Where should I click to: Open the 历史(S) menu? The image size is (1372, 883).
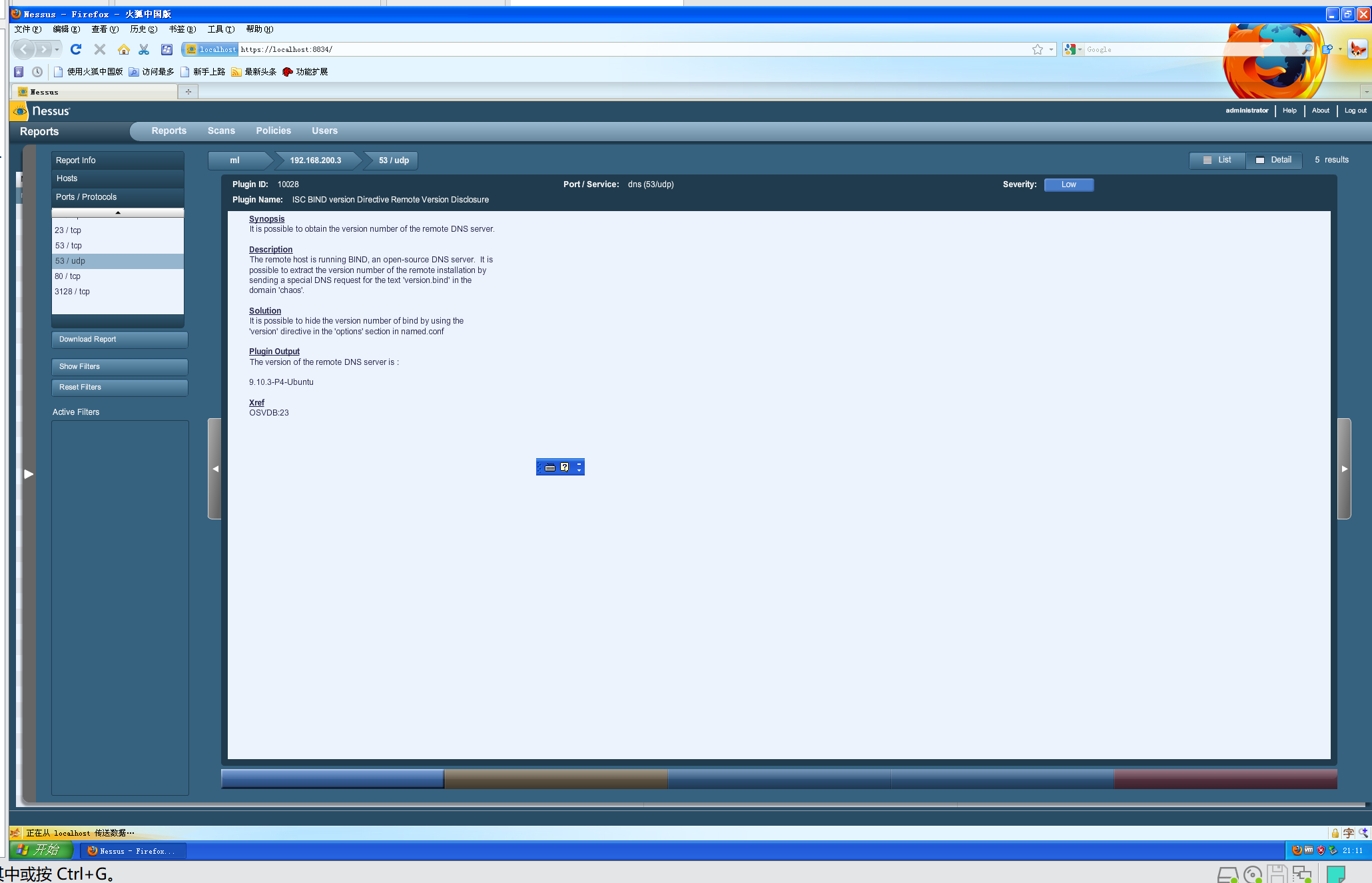[144, 29]
